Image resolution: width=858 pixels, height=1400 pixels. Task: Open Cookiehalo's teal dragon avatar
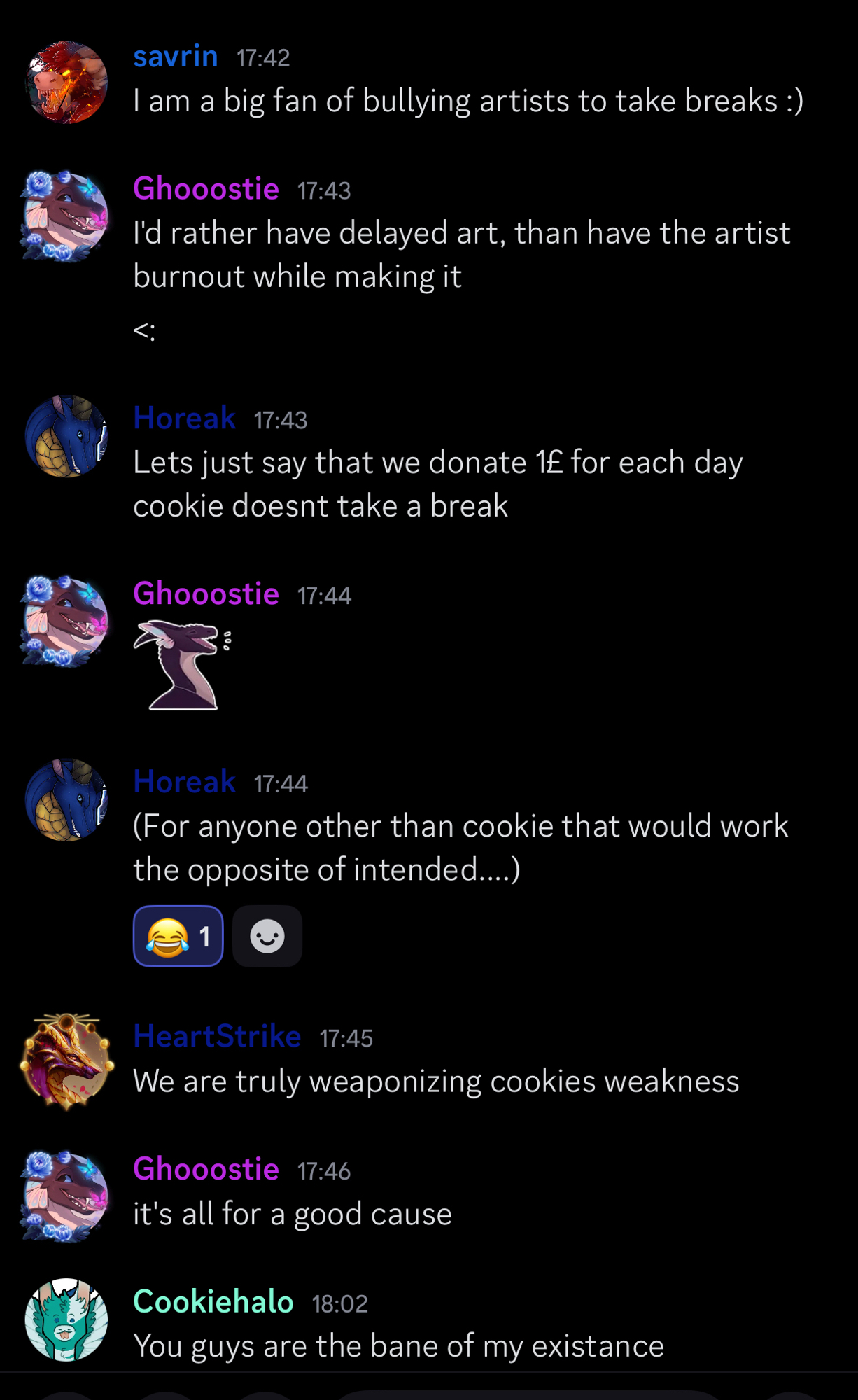(66, 1319)
